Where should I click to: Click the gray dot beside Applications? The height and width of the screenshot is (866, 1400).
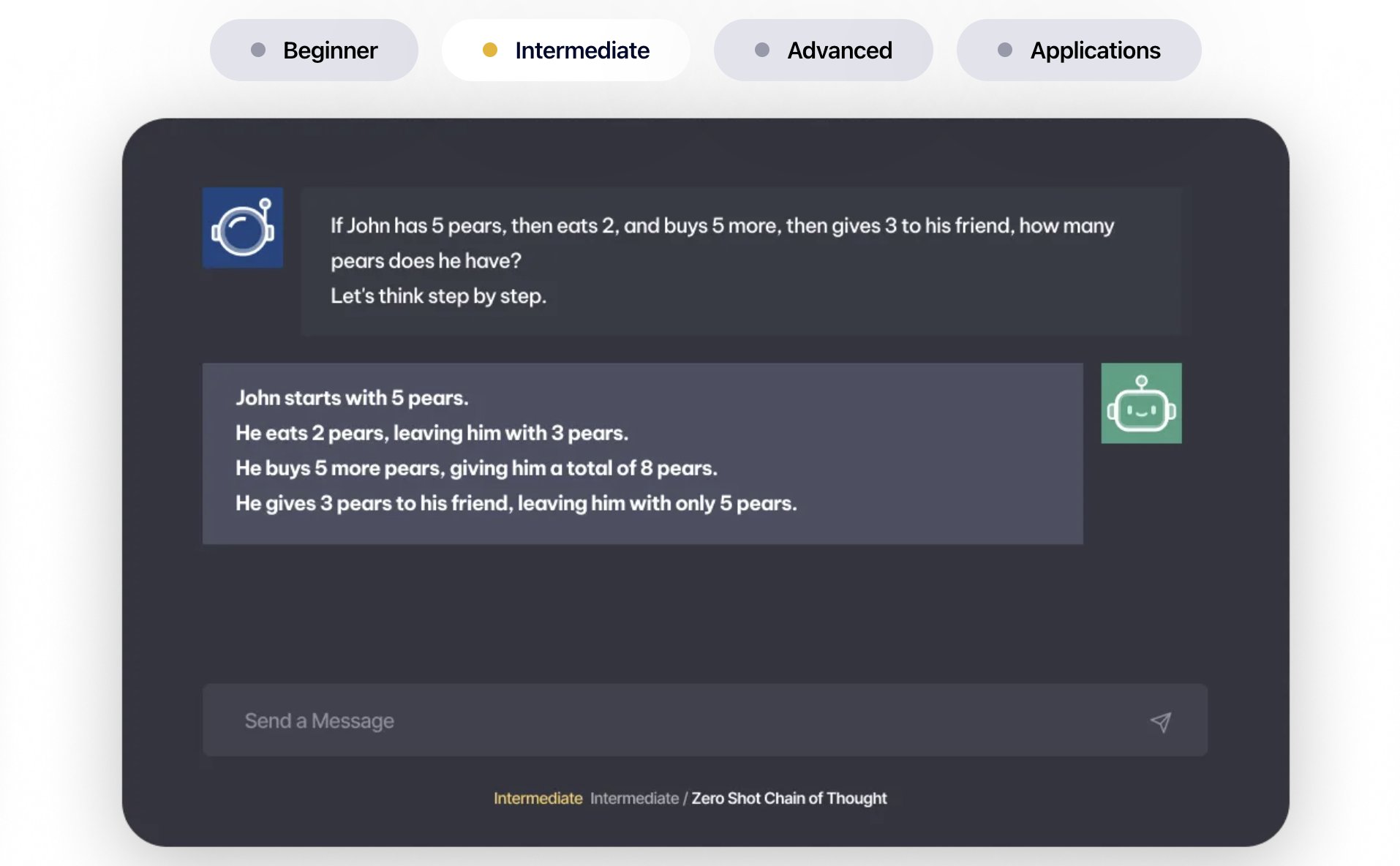1005,50
